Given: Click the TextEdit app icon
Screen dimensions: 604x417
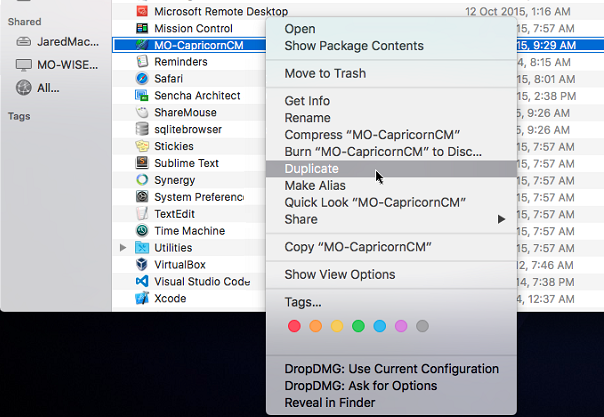Looking at the screenshot, I should [x=142, y=214].
